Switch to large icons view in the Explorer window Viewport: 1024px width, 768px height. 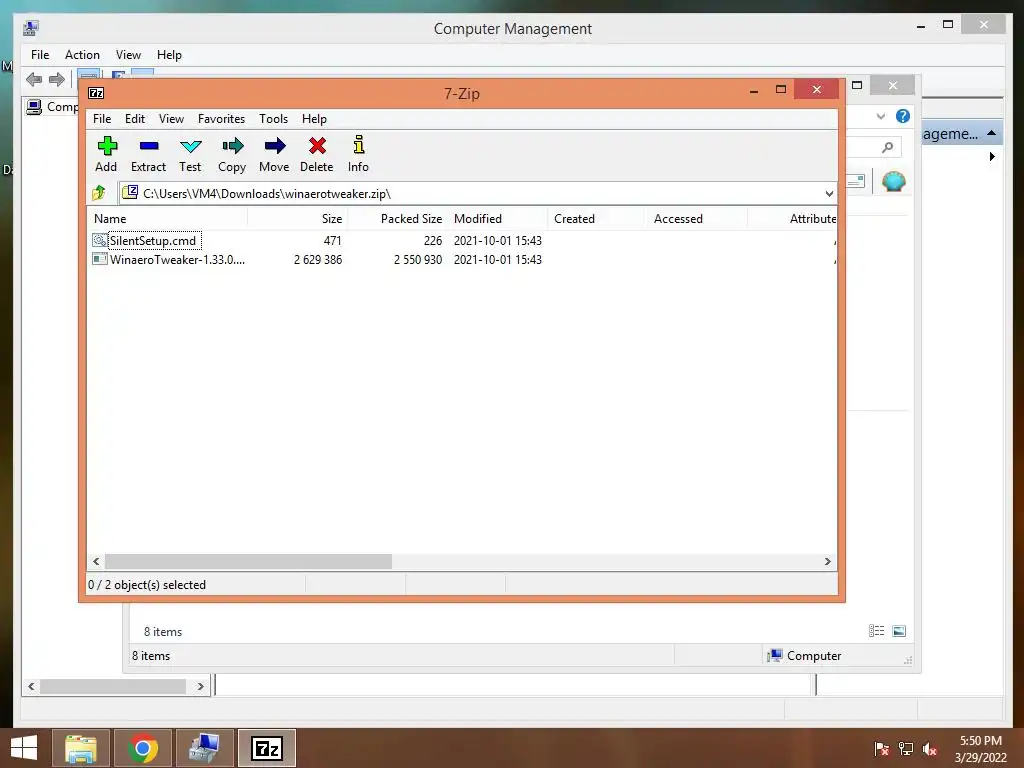point(899,631)
